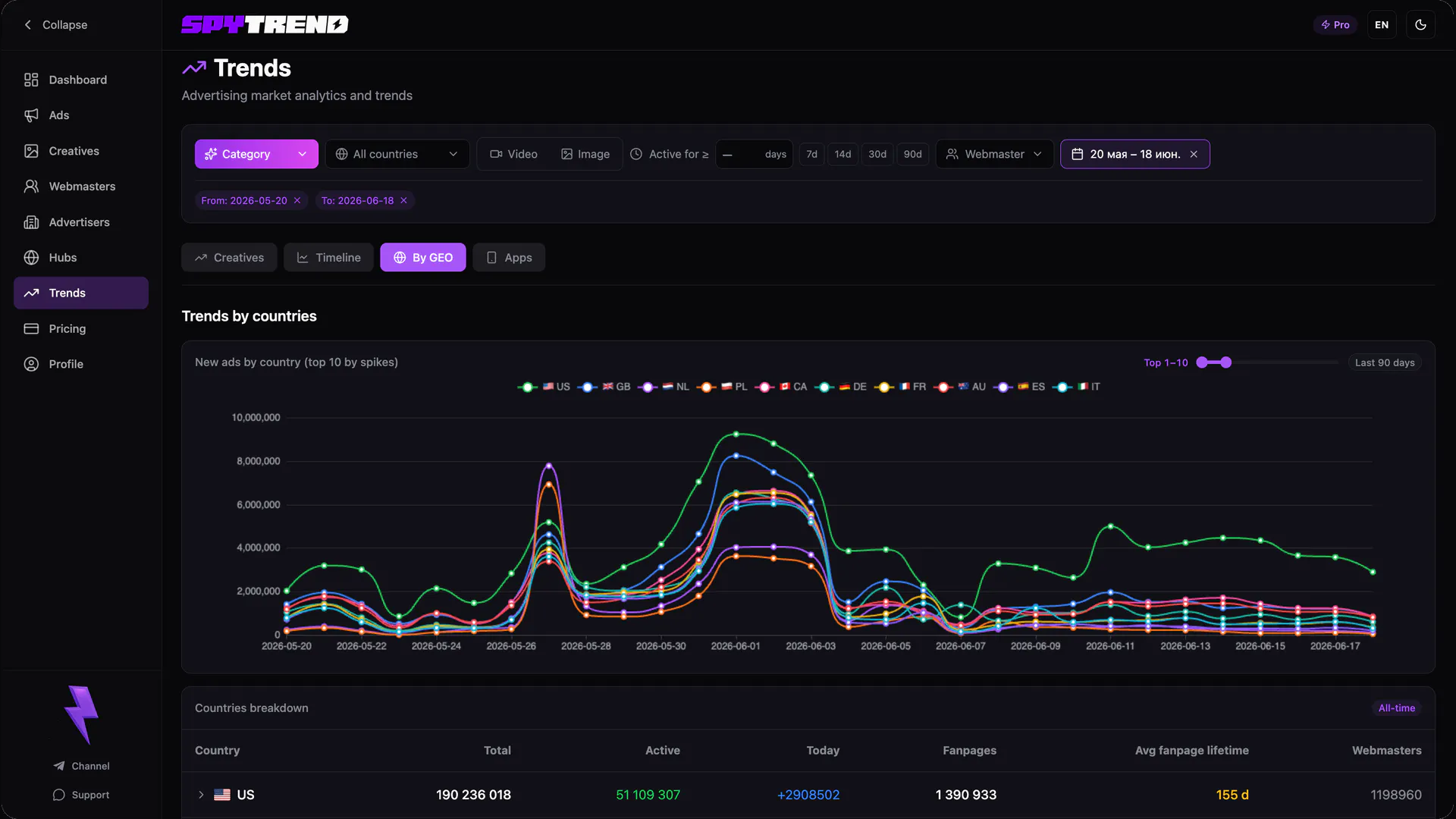The height and width of the screenshot is (819, 1456).
Task: Toggle the CA series in the legend
Action: coord(781,387)
